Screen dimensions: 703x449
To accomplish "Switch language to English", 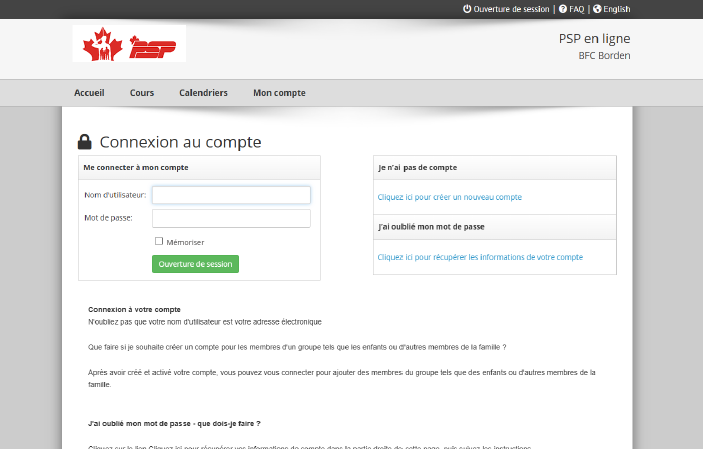I will coord(616,9).
